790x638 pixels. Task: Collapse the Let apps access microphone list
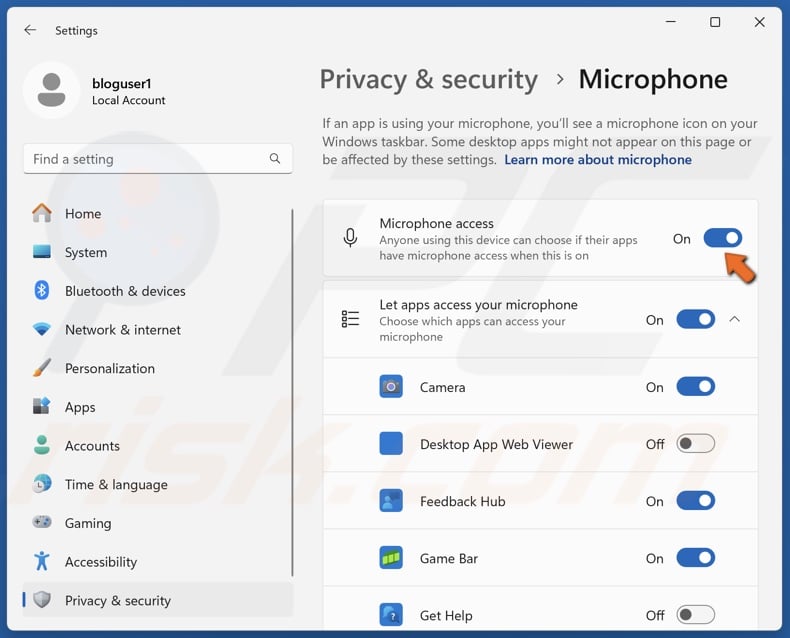click(x=734, y=320)
